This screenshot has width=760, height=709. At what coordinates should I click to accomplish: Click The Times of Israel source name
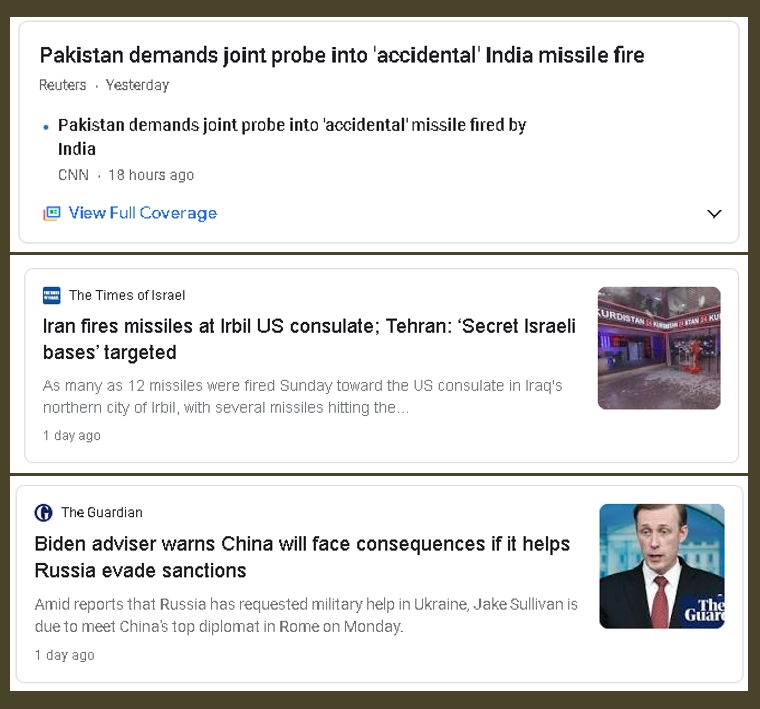point(127,295)
